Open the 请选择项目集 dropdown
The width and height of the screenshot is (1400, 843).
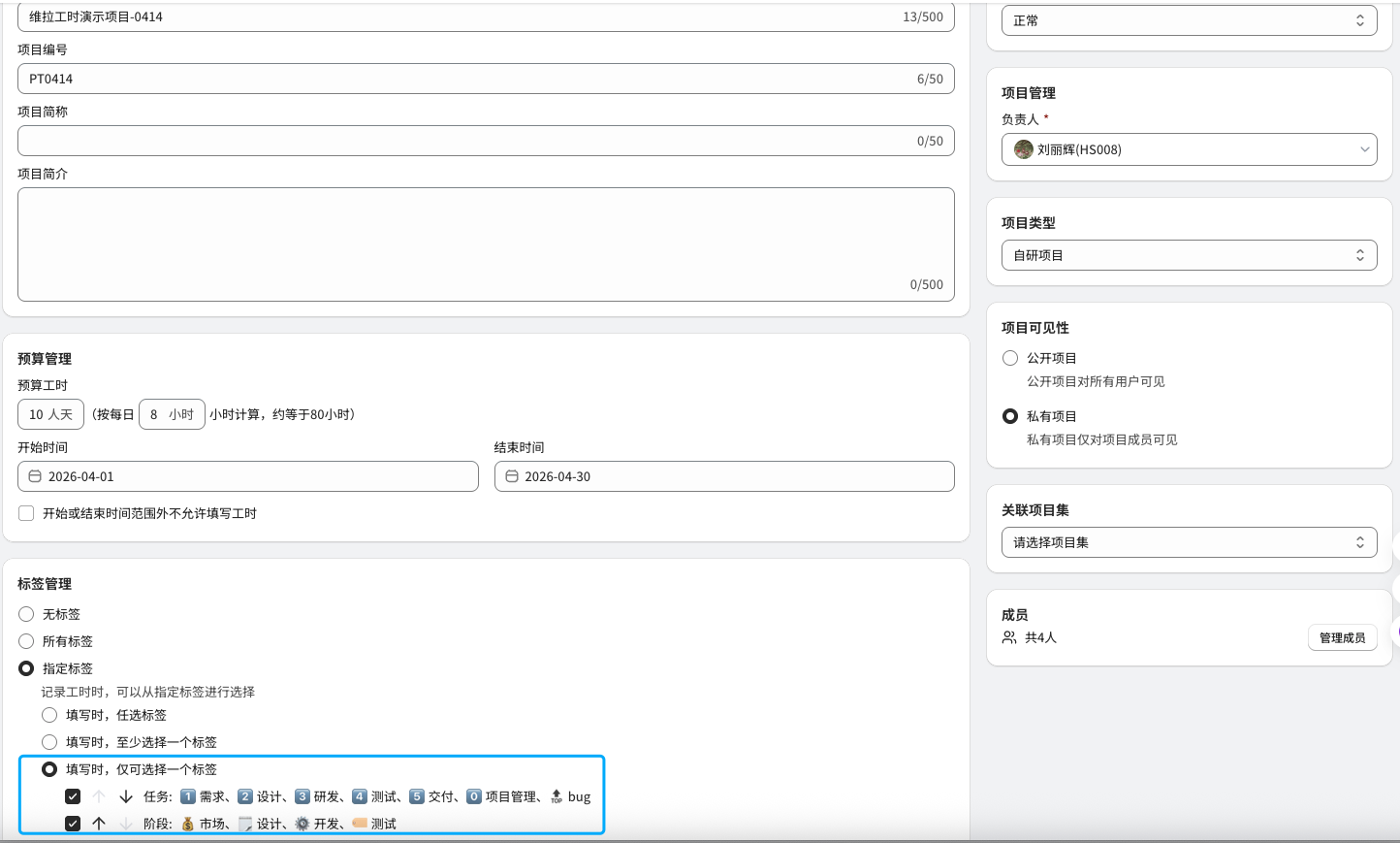tap(1190, 542)
